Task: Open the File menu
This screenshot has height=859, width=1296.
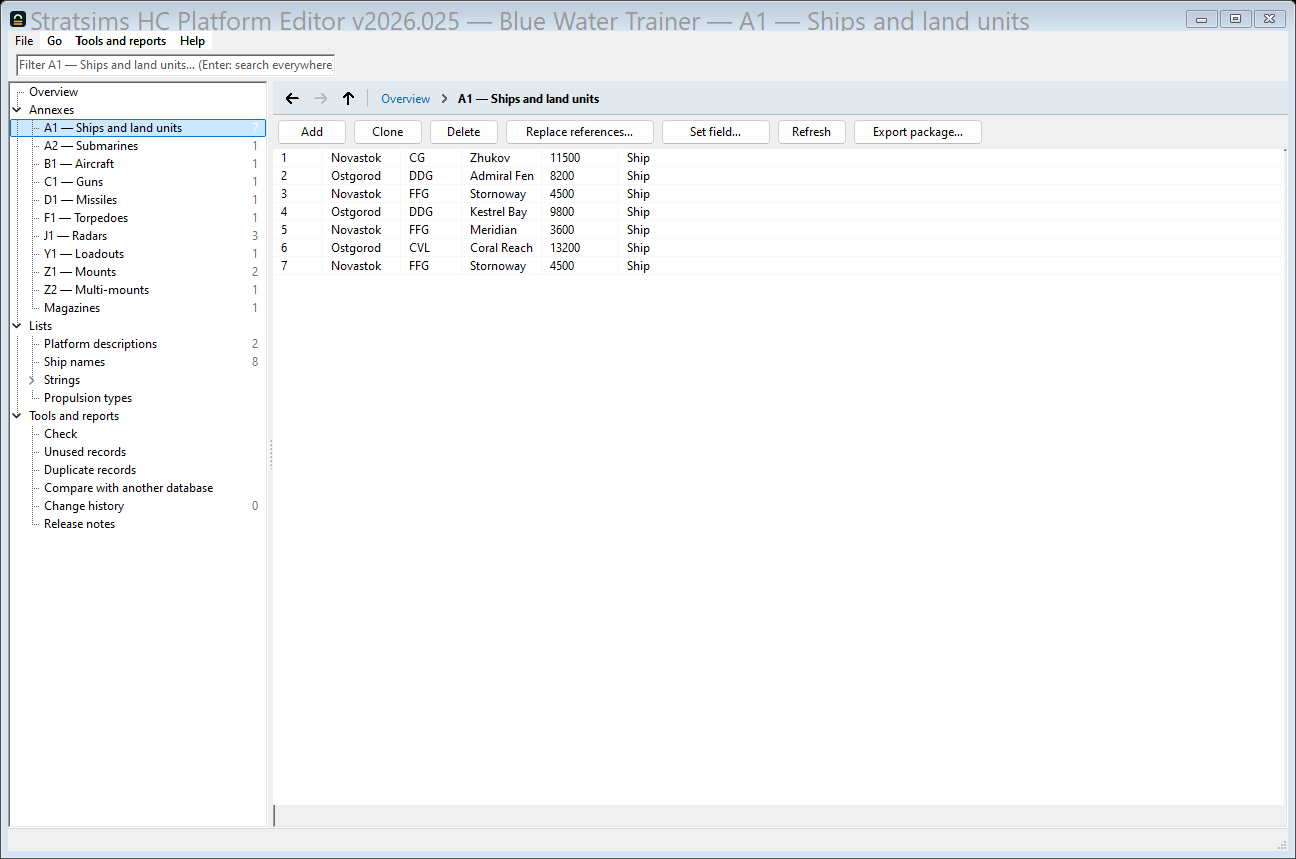Action: pyautogui.click(x=24, y=41)
